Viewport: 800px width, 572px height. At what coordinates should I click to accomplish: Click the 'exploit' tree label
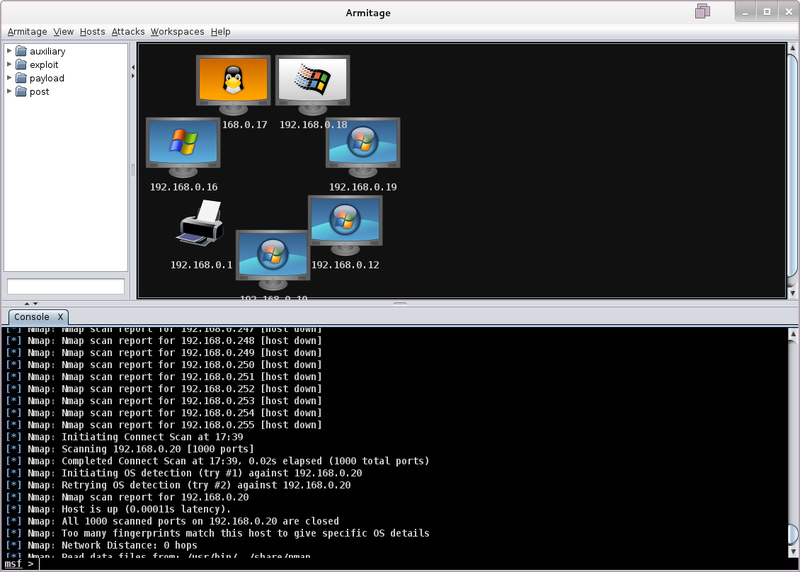coord(44,65)
